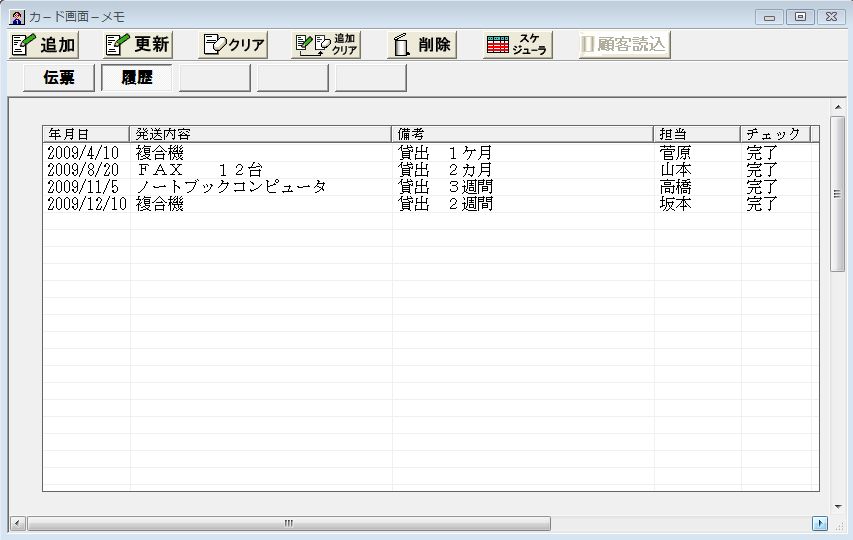Click the horizontal scrollbar right arrow
This screenshot has height=540, width=853.
coord(820,524)
